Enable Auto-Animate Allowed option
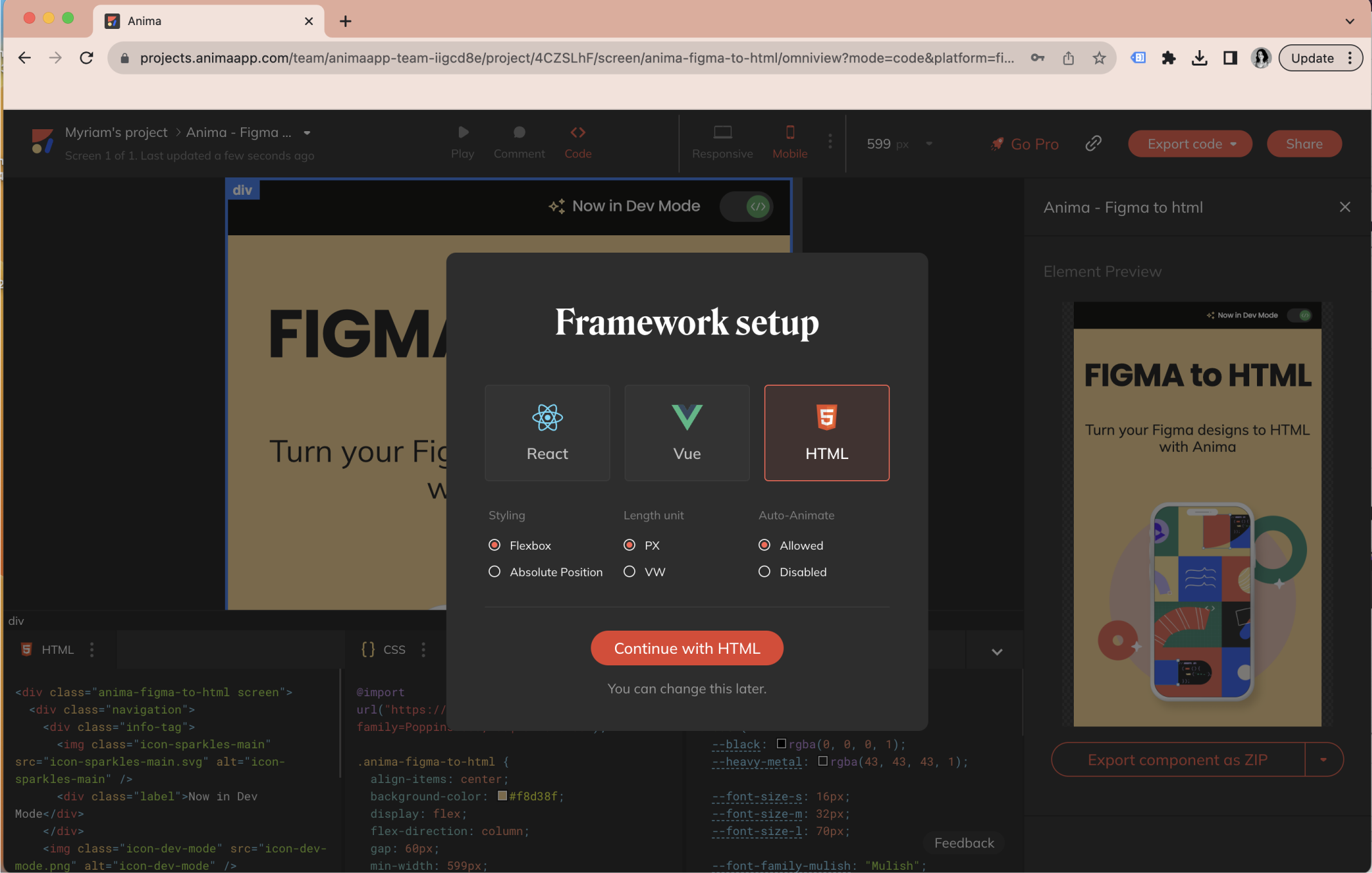This screenshot has height=873, width=1372. pyautogui.click(x=765, y=545)
